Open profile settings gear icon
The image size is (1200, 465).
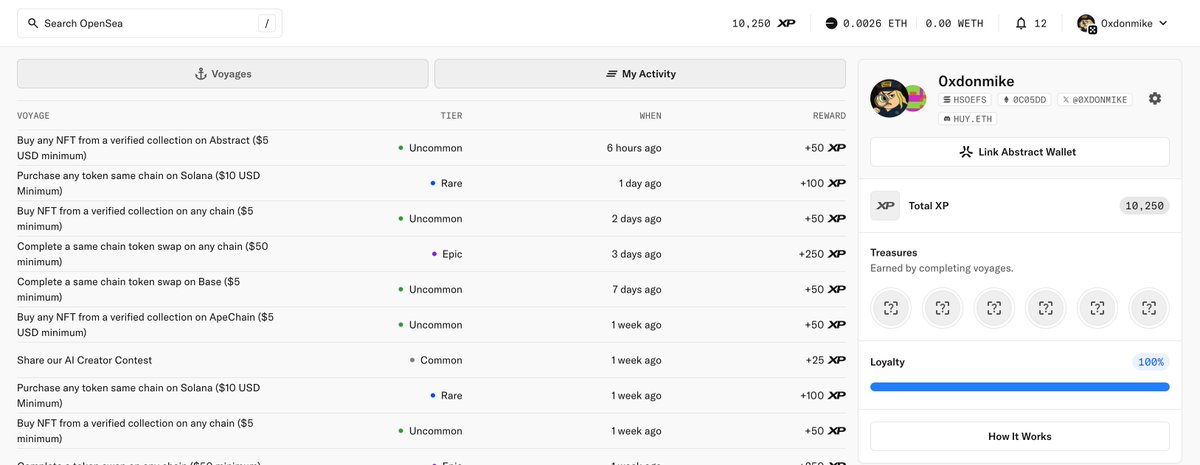[1155, 98]
